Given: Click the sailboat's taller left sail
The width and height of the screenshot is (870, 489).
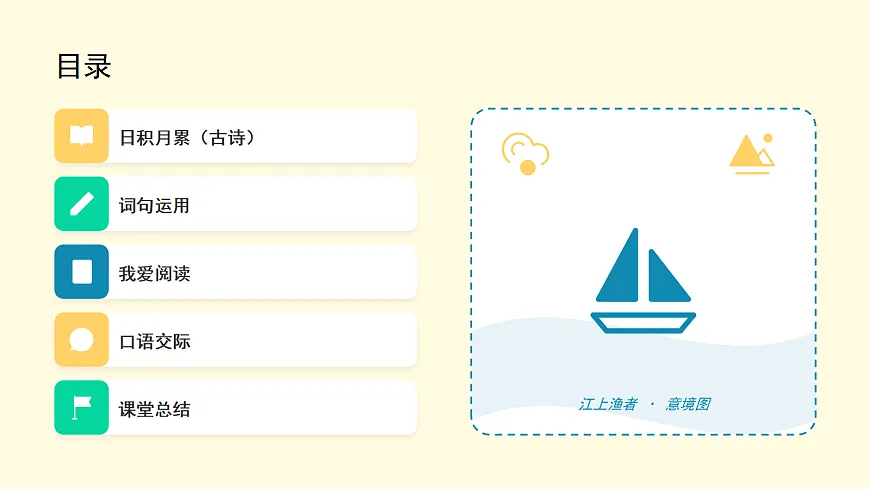Looking at the screenshot, I should tap(622, 270).
